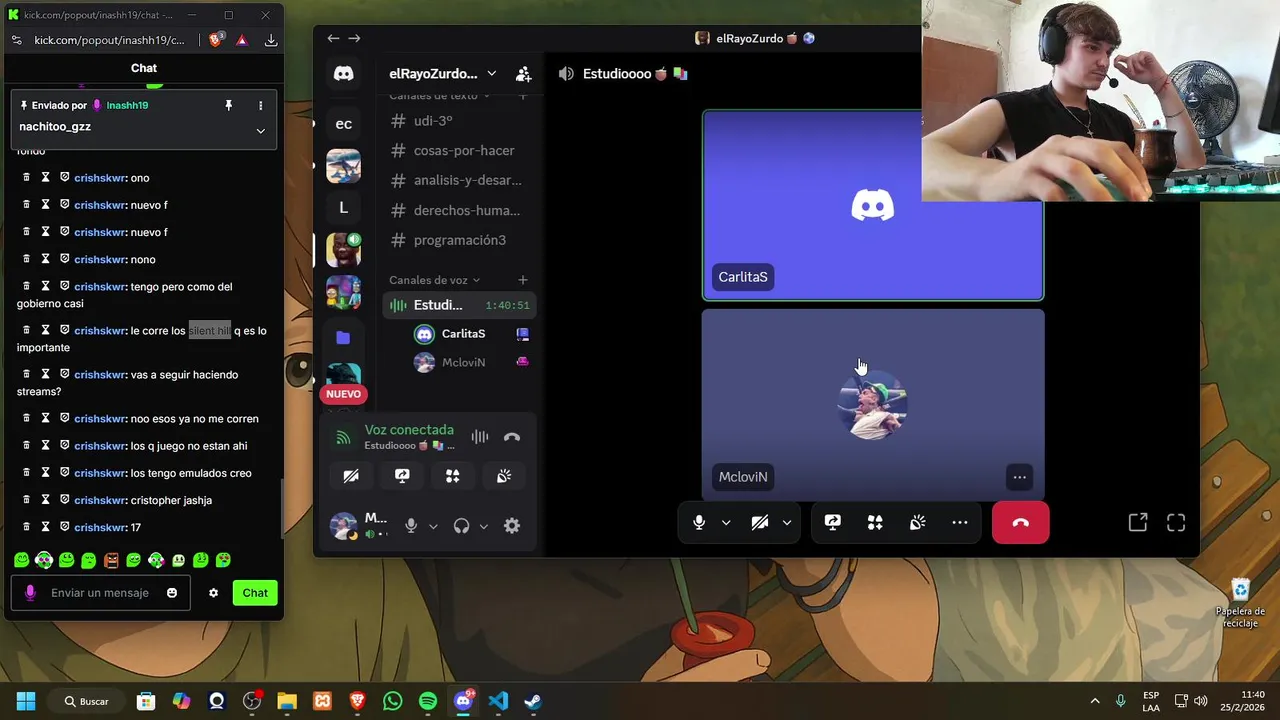This screenshot has height=720, width=1280.
Task: Open Brave Shields icon in Kick window
Action: click(216, 40)
